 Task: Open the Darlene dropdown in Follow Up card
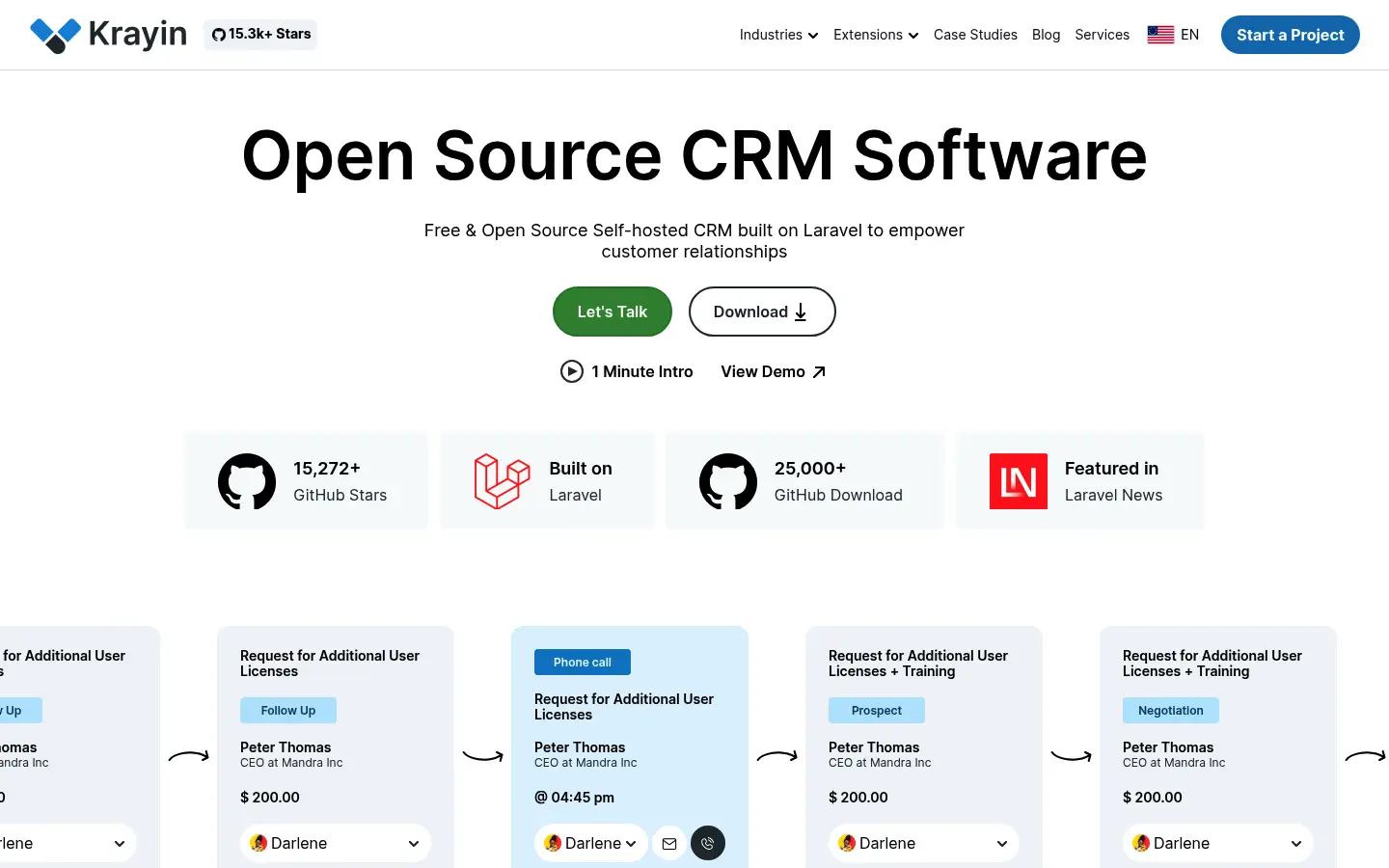[336, 843]
